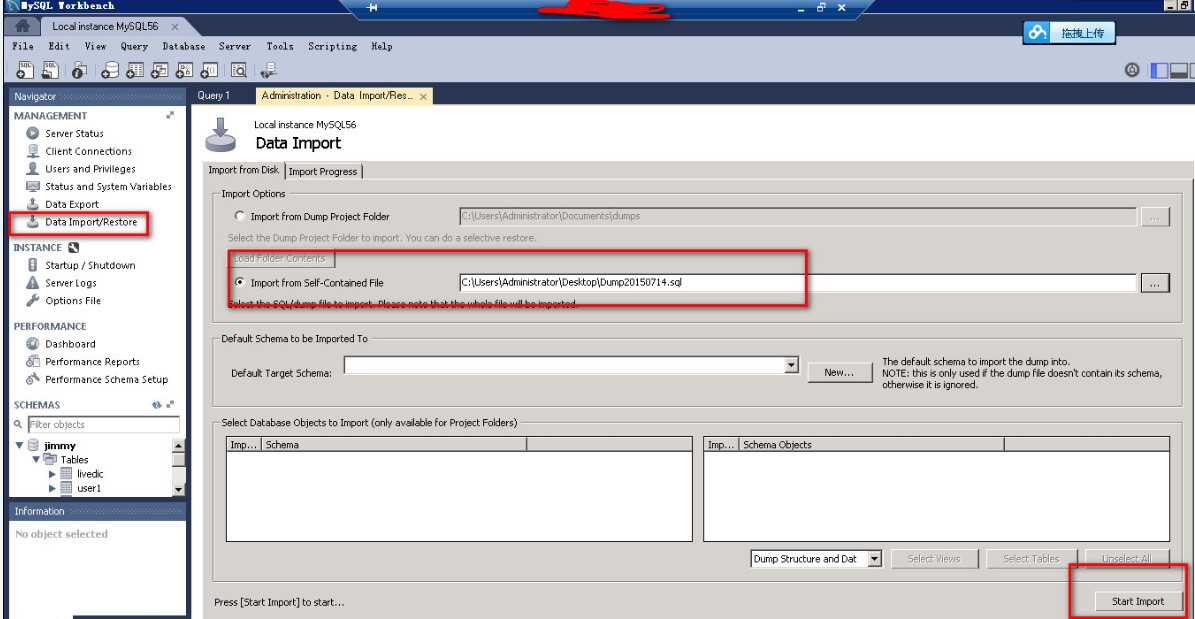Image resolution: width=1195 pixels, height=619 pixels.
Task: Open the Edit menu
Action: [x=59, y=47]
